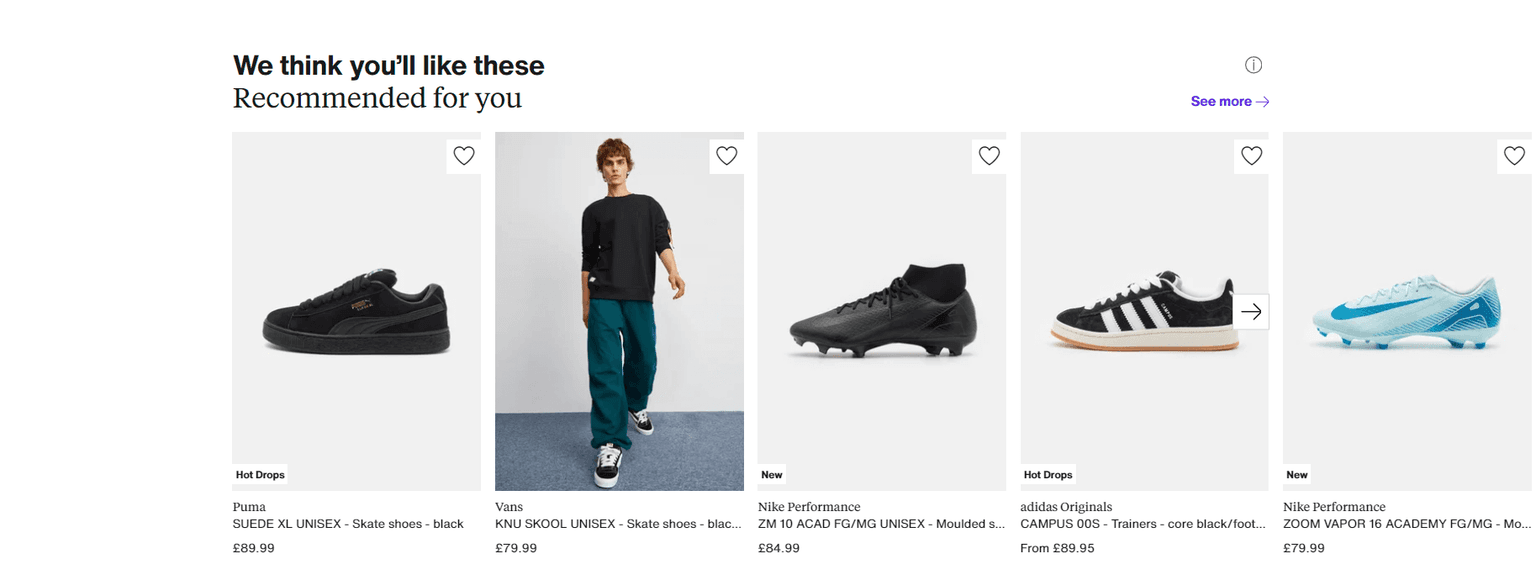The image size is (1536, 585).
Task: Click the "Nike Performance" brand name
Action: [x=810, y=506]
